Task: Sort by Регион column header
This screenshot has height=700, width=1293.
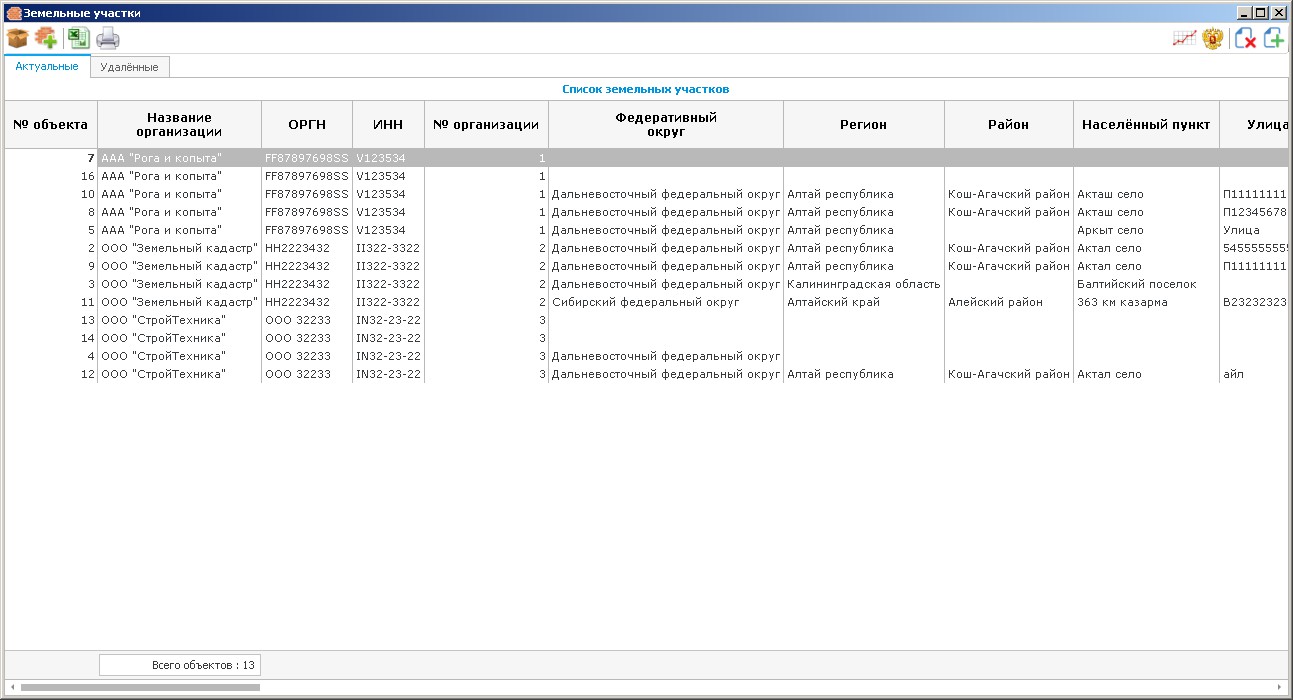Action: (864, 125)
